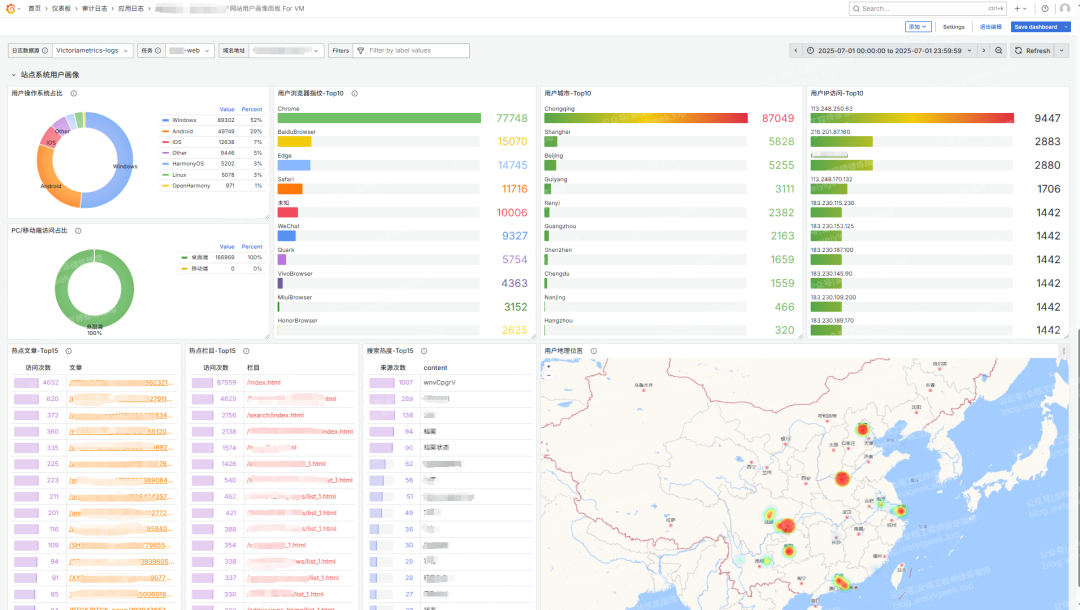Zoom out the time range
Screen dimensions: 1080x610
(x=999, y=50)
